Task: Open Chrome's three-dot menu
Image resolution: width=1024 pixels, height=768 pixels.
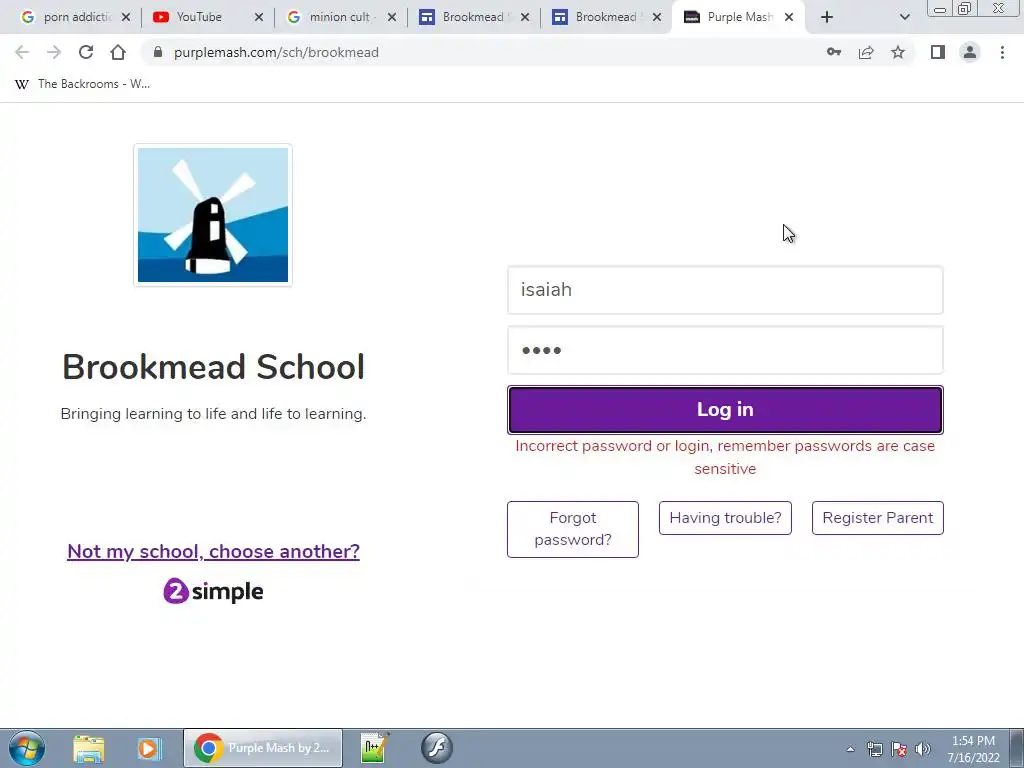Action: click(x=1002, y=52)
